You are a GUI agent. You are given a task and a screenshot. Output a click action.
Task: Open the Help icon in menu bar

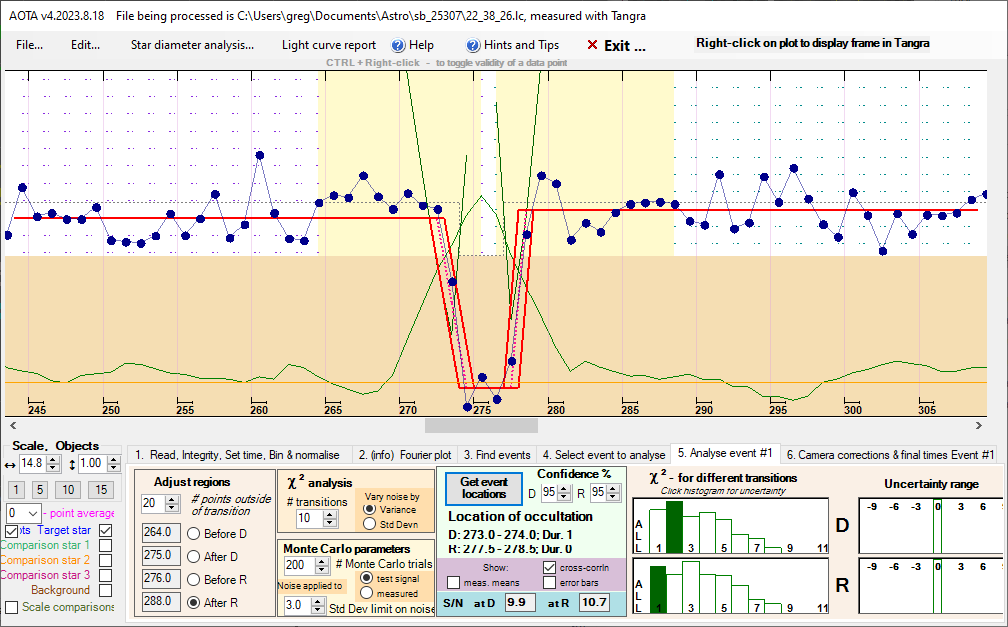(x=398, y=45)
